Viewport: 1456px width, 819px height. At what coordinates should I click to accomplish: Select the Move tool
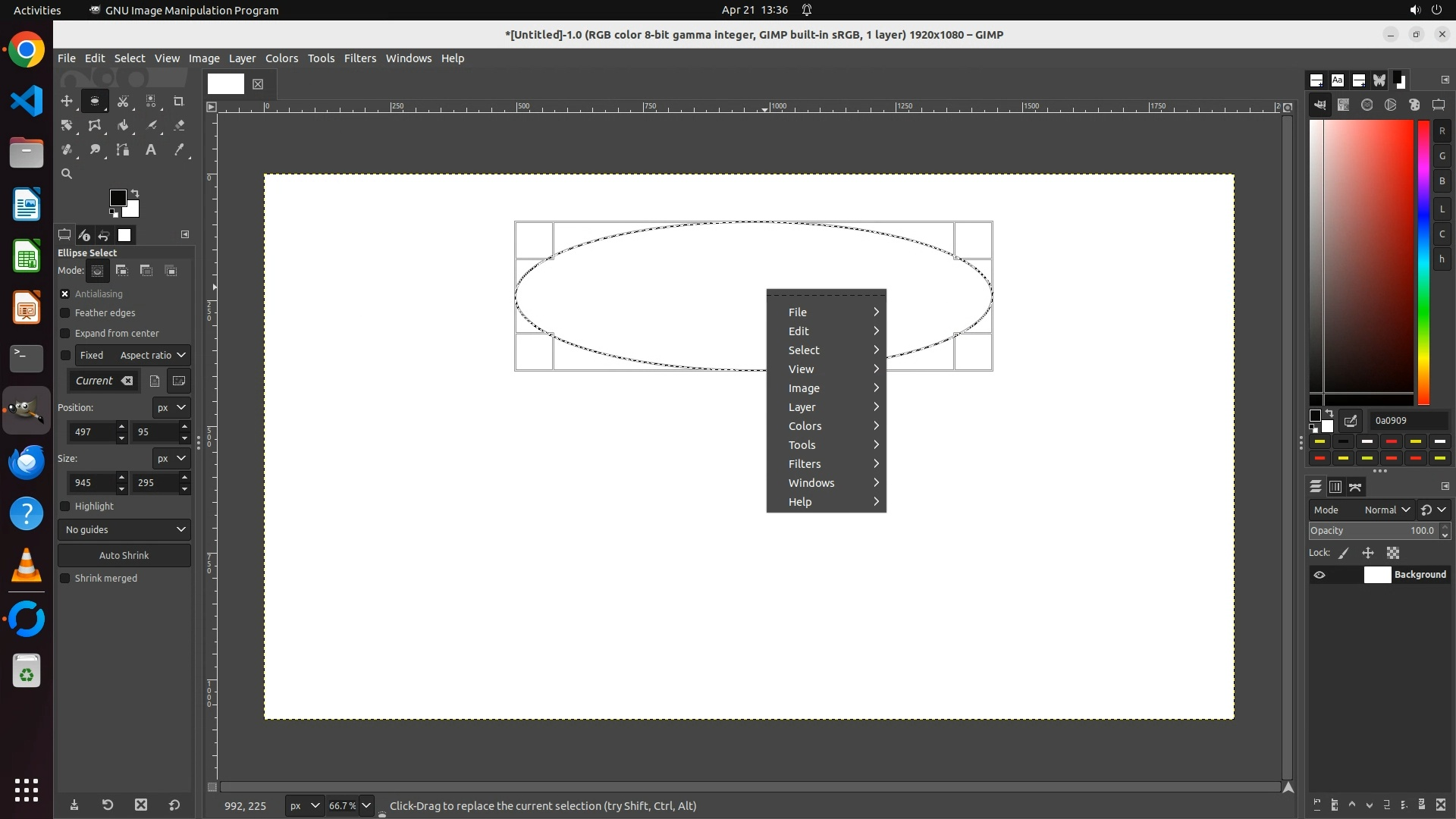pyautogui.click(x=67, y=101)
